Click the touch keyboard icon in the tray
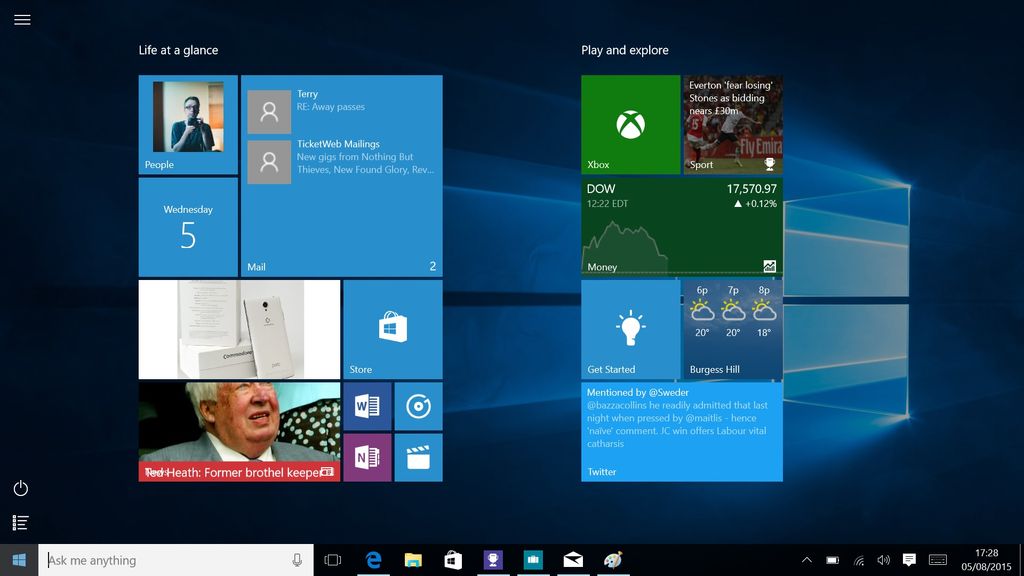The width and height of the screenshot is (1024, 576). click(x=935, y=560)
